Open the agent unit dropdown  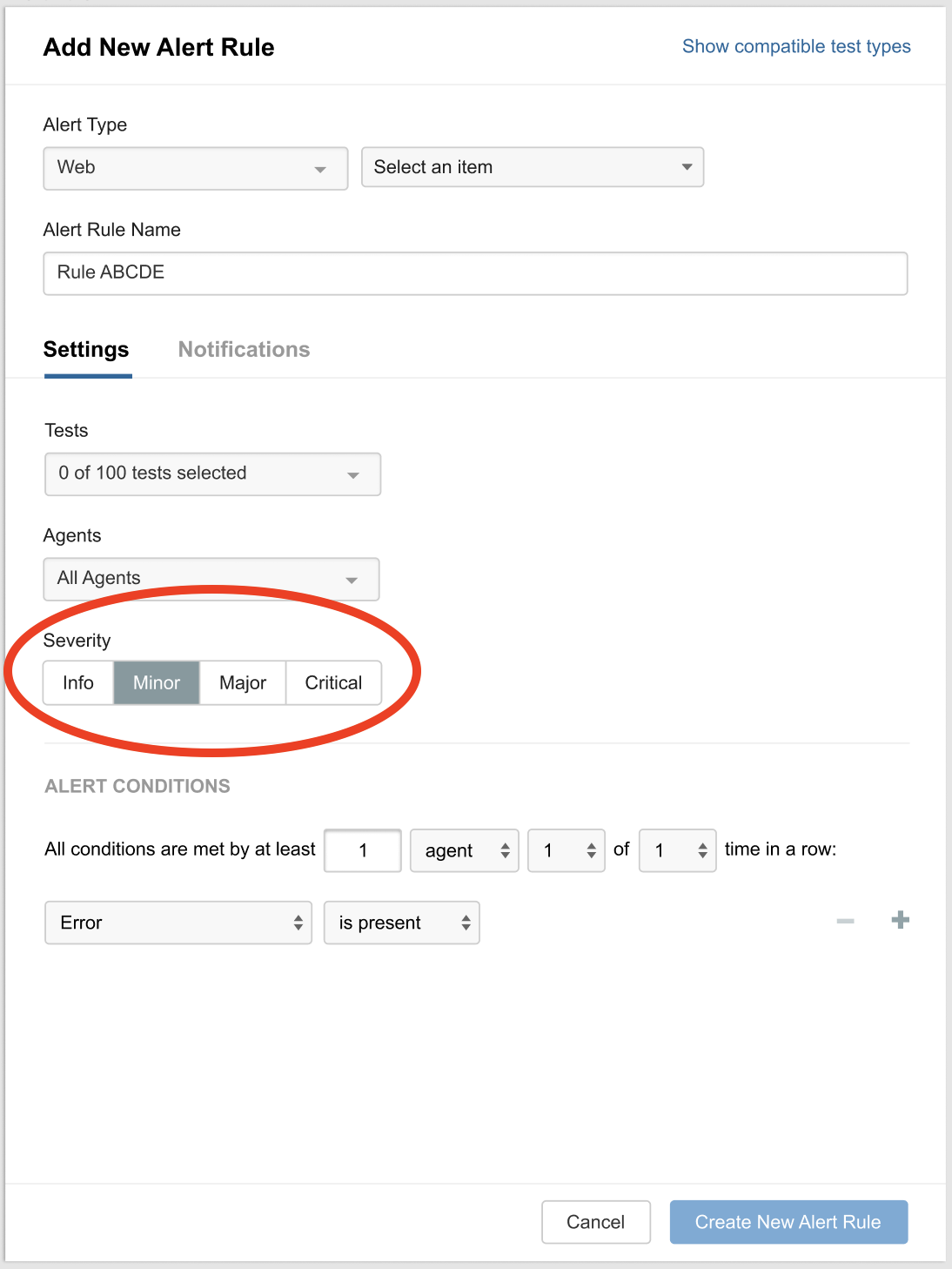465,850
